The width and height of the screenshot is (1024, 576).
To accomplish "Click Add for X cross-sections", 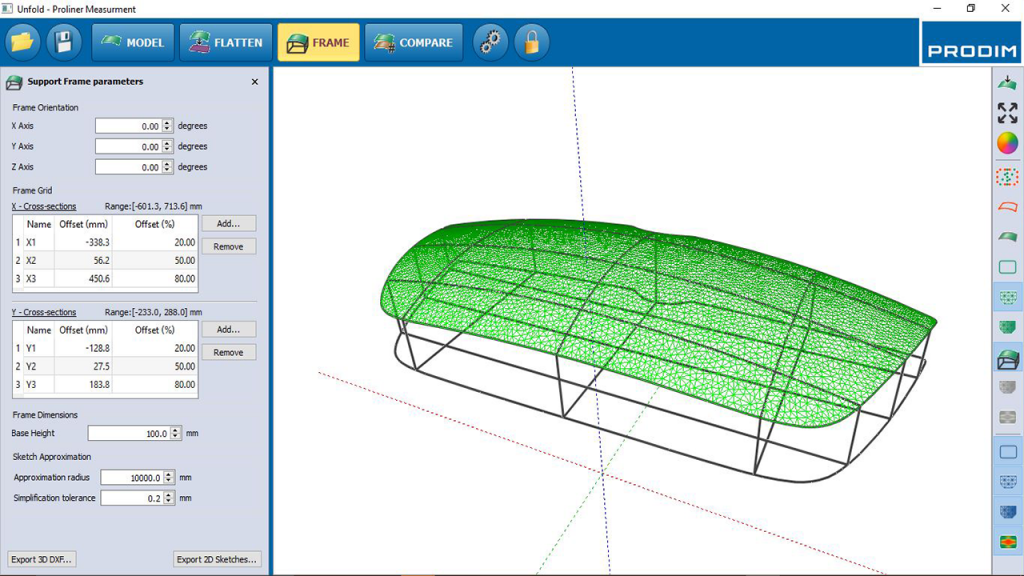I will (x=229, y=223).
